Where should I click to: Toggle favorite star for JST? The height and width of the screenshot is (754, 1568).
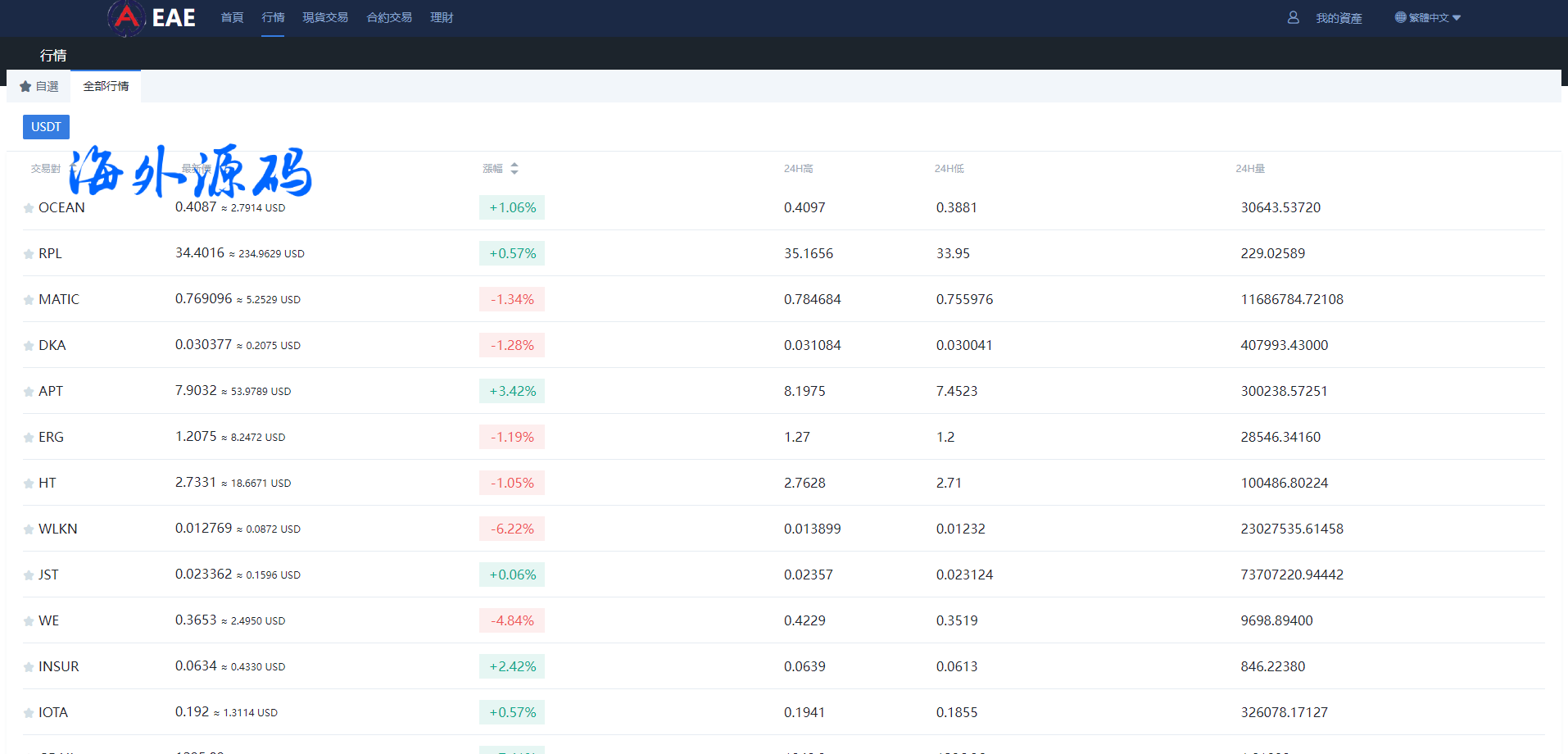29,575
